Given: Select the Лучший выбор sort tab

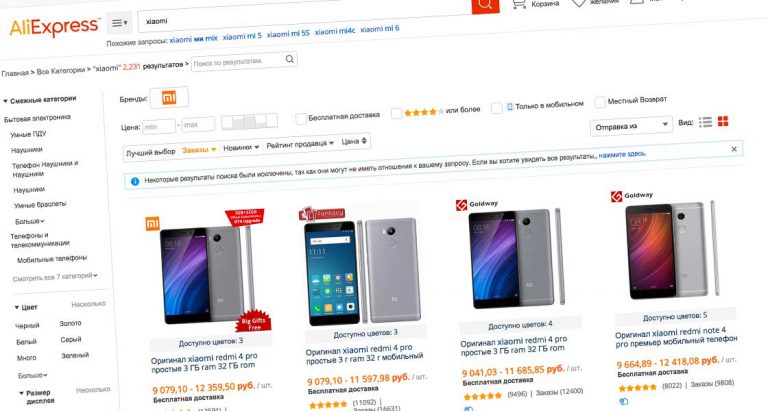Looking at the screenshot, I should tap(150, 152).
